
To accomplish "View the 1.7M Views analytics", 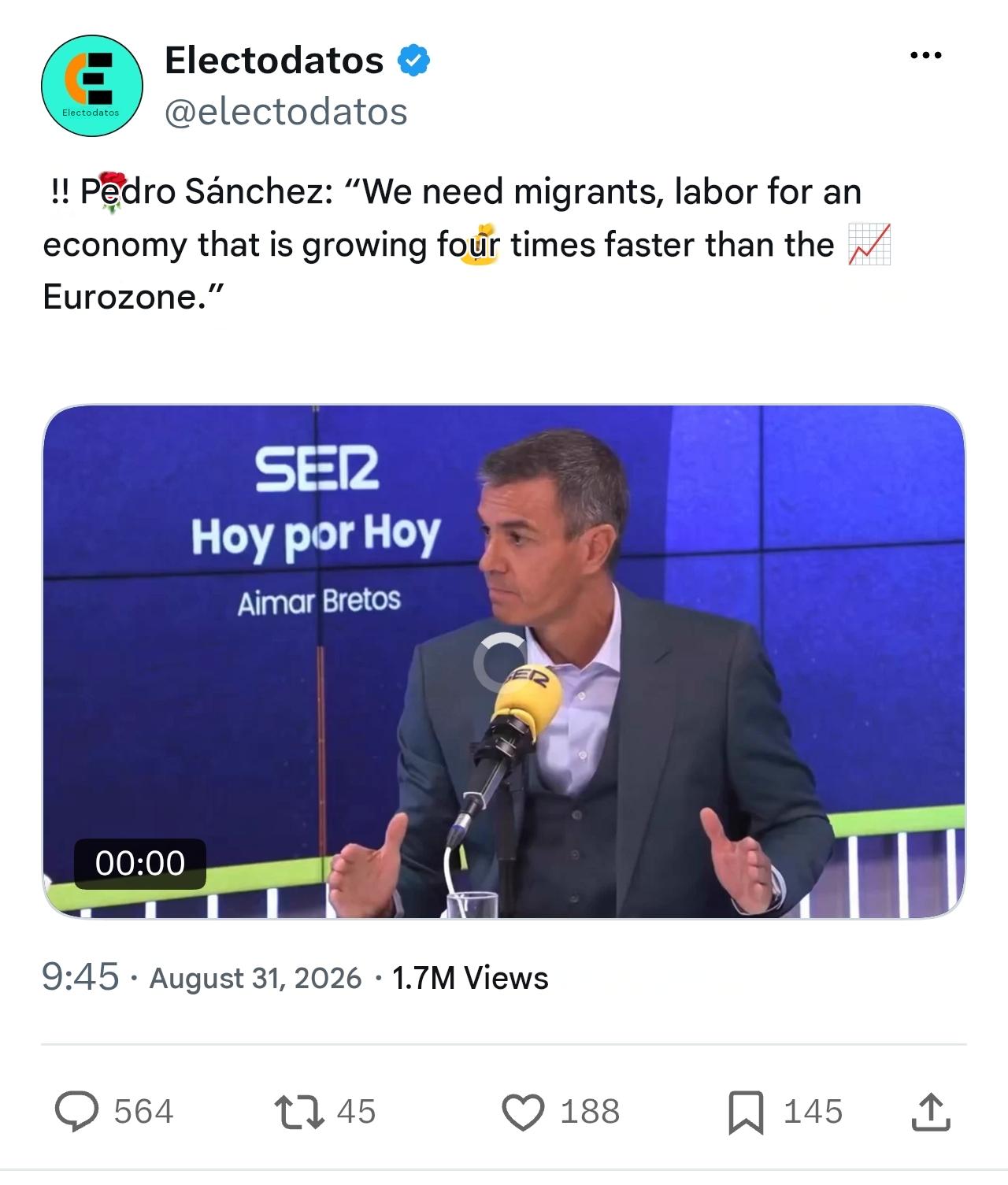I will pos(470,978).
